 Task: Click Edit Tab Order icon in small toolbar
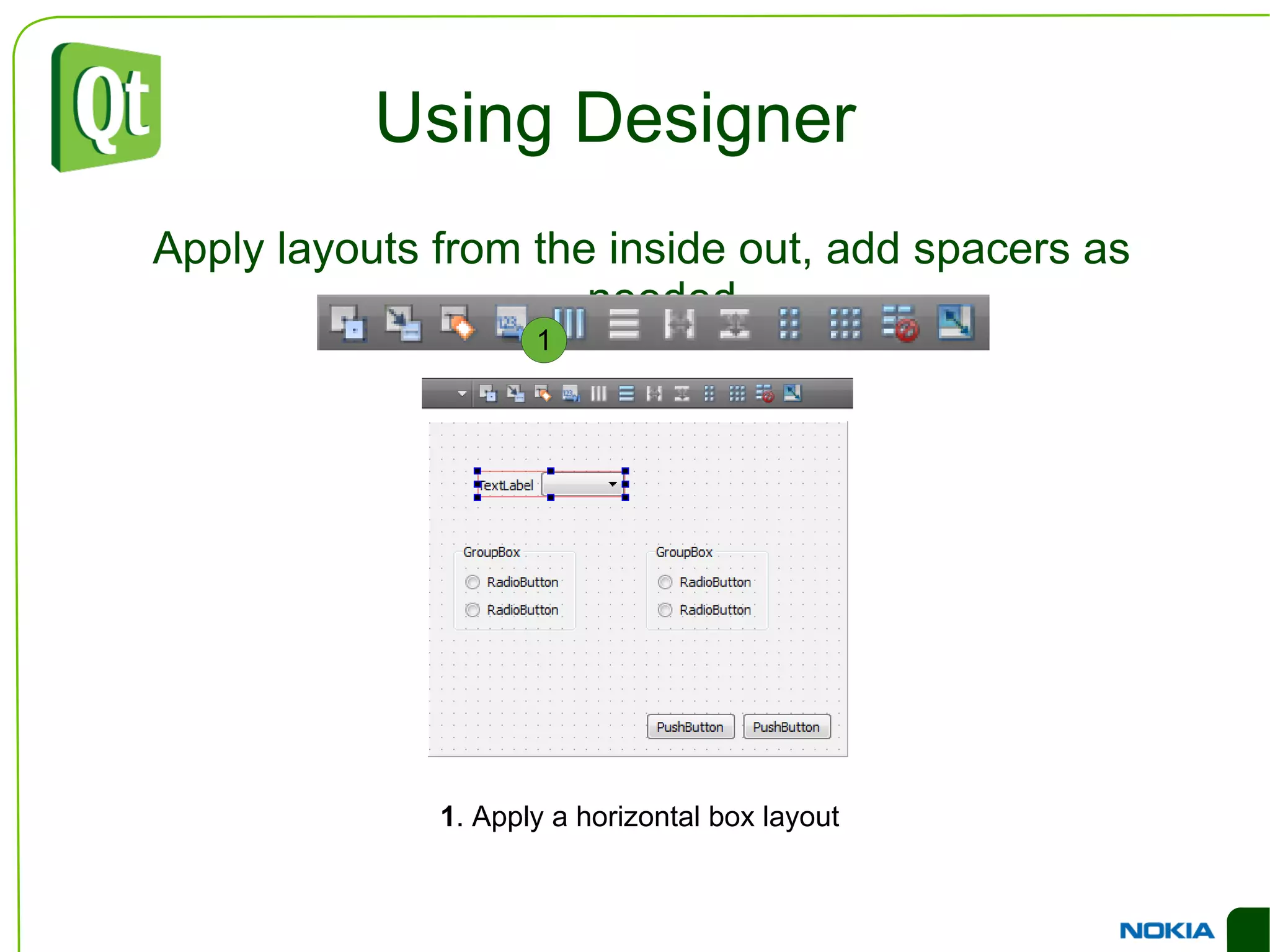(571, 394)
